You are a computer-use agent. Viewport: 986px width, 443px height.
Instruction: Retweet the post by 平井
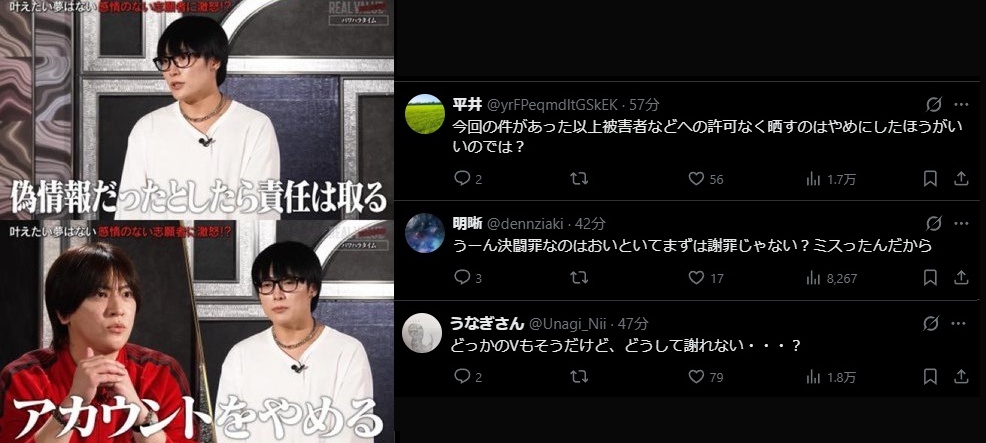[x=579, y=179]
